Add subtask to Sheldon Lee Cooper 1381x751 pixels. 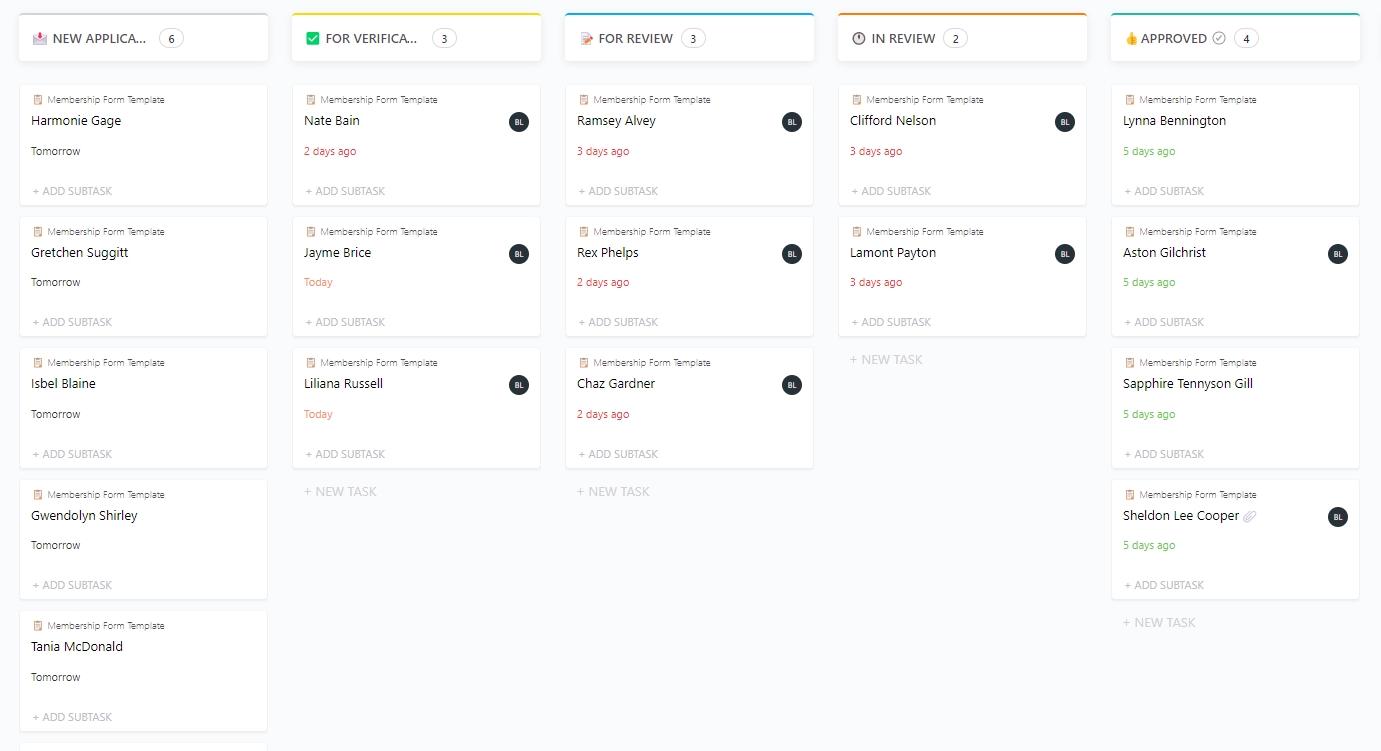coord(1164,585)
